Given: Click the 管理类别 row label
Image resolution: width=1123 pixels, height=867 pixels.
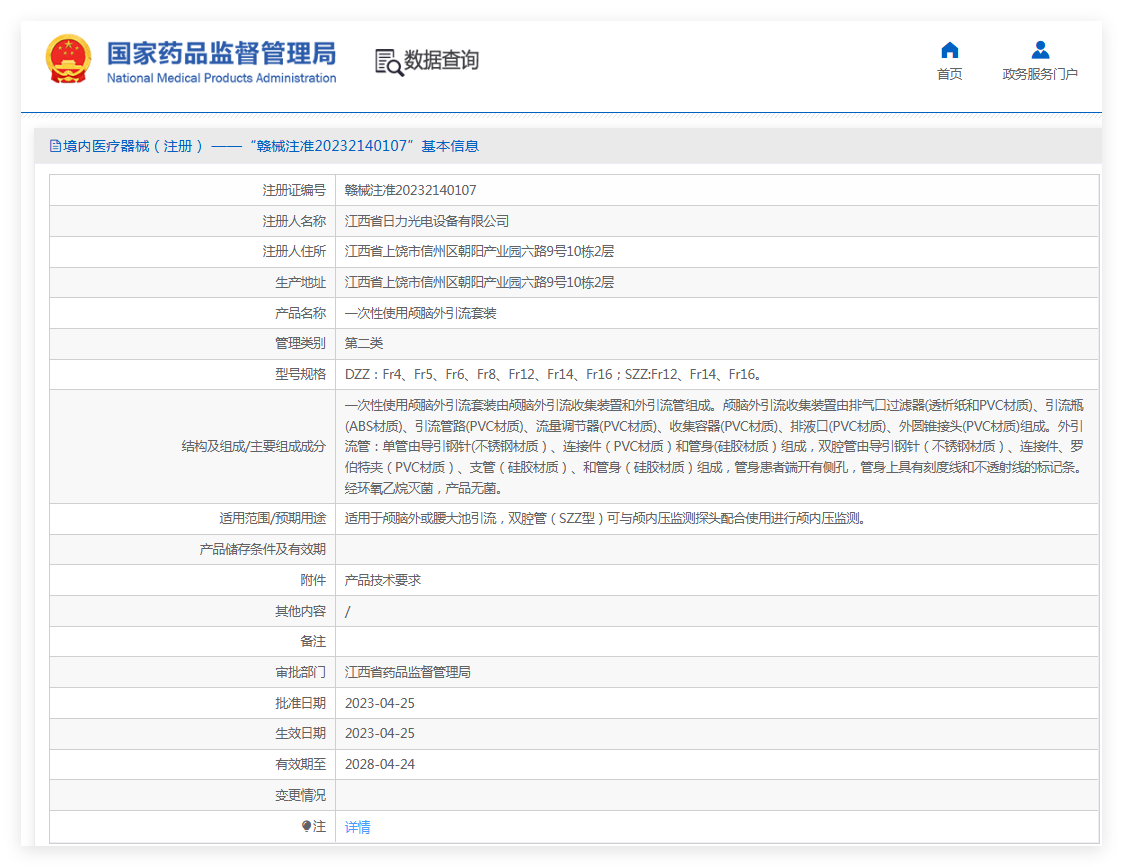Looking at the screenshot, I should pyautogui.click(x=300, y=343).
